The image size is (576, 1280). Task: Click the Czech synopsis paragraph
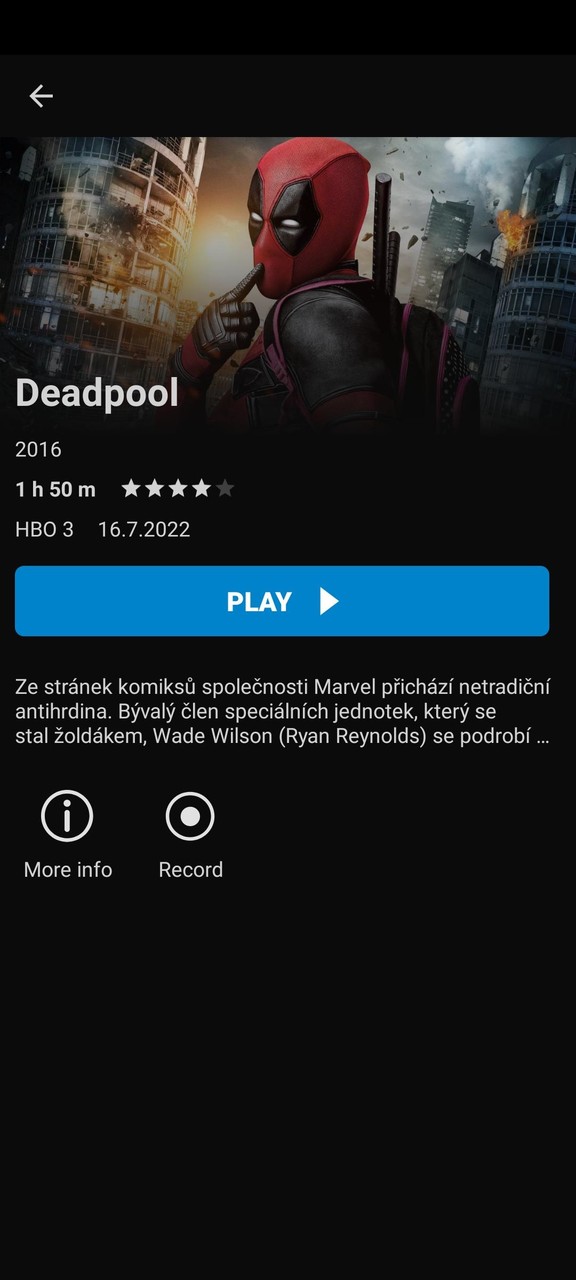coord(283,712)
